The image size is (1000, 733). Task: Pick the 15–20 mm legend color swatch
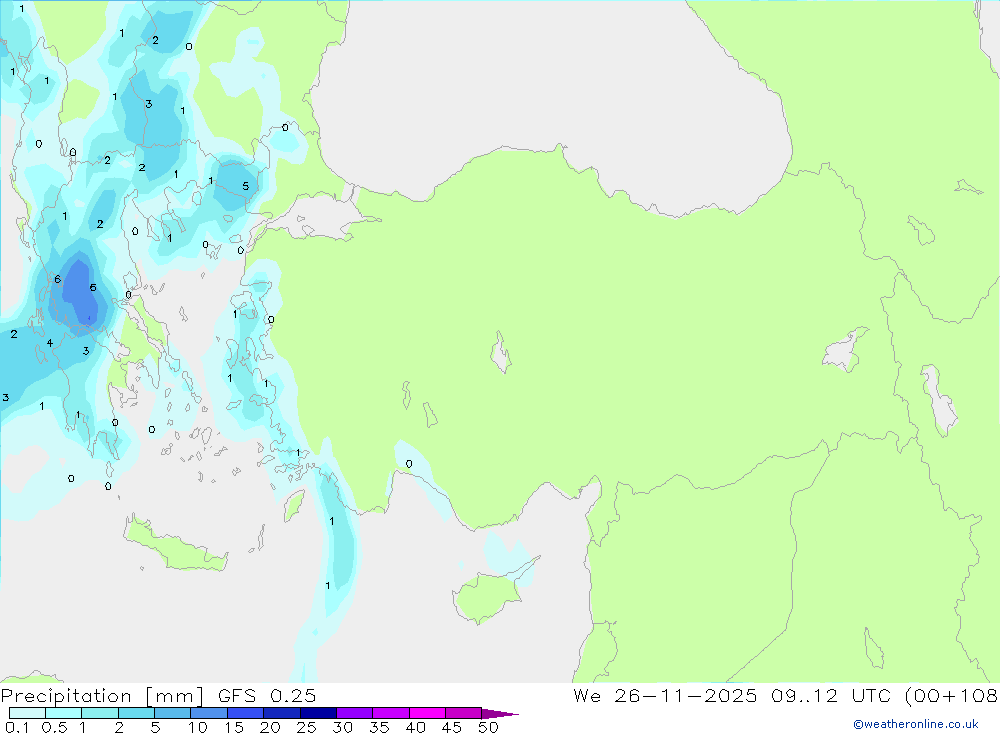[246, 713]
